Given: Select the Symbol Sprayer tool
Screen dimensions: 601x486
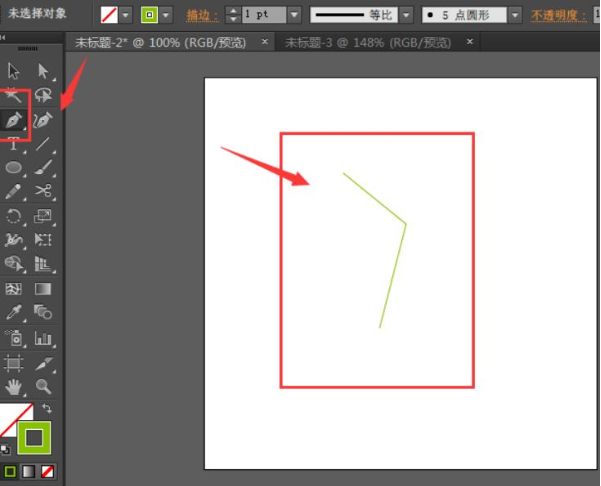Looking at the screenshot, I should click(15, 338).
